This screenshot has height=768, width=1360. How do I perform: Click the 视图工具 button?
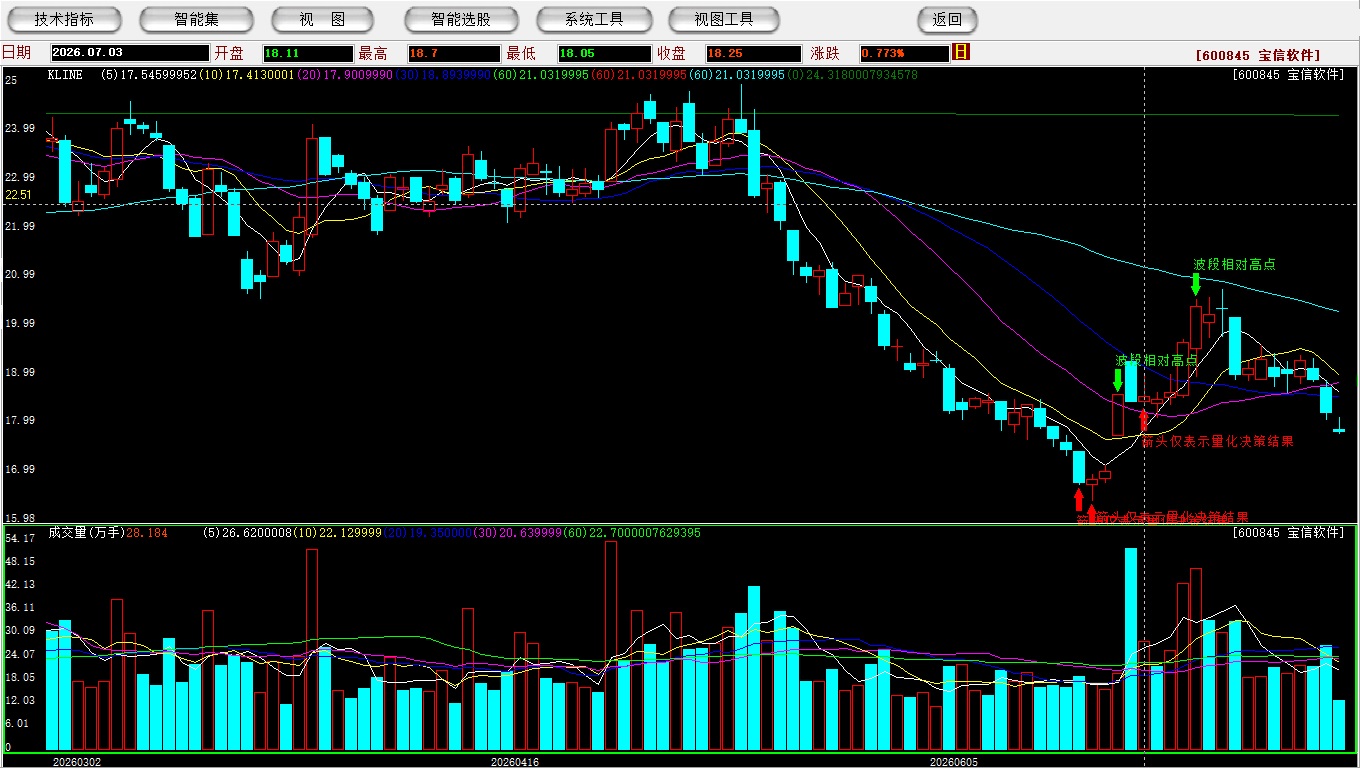coord(724,19)
